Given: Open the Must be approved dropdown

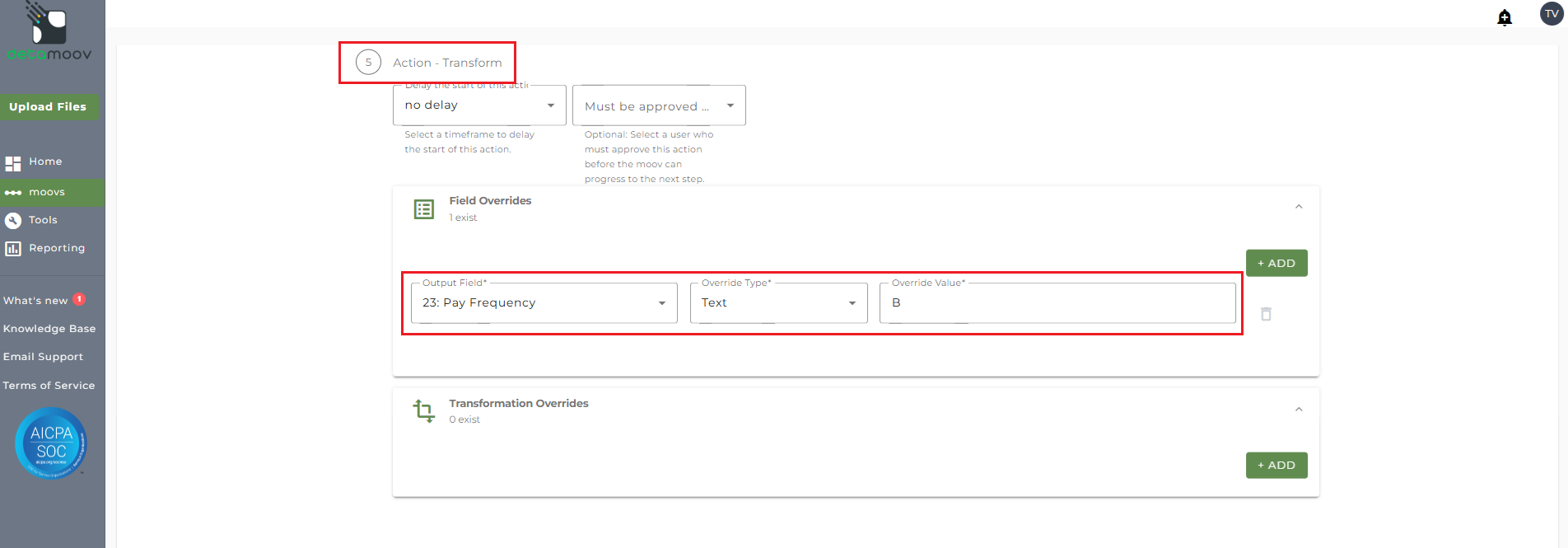Looking at the screenshot, I should click(x=659, y=106).
